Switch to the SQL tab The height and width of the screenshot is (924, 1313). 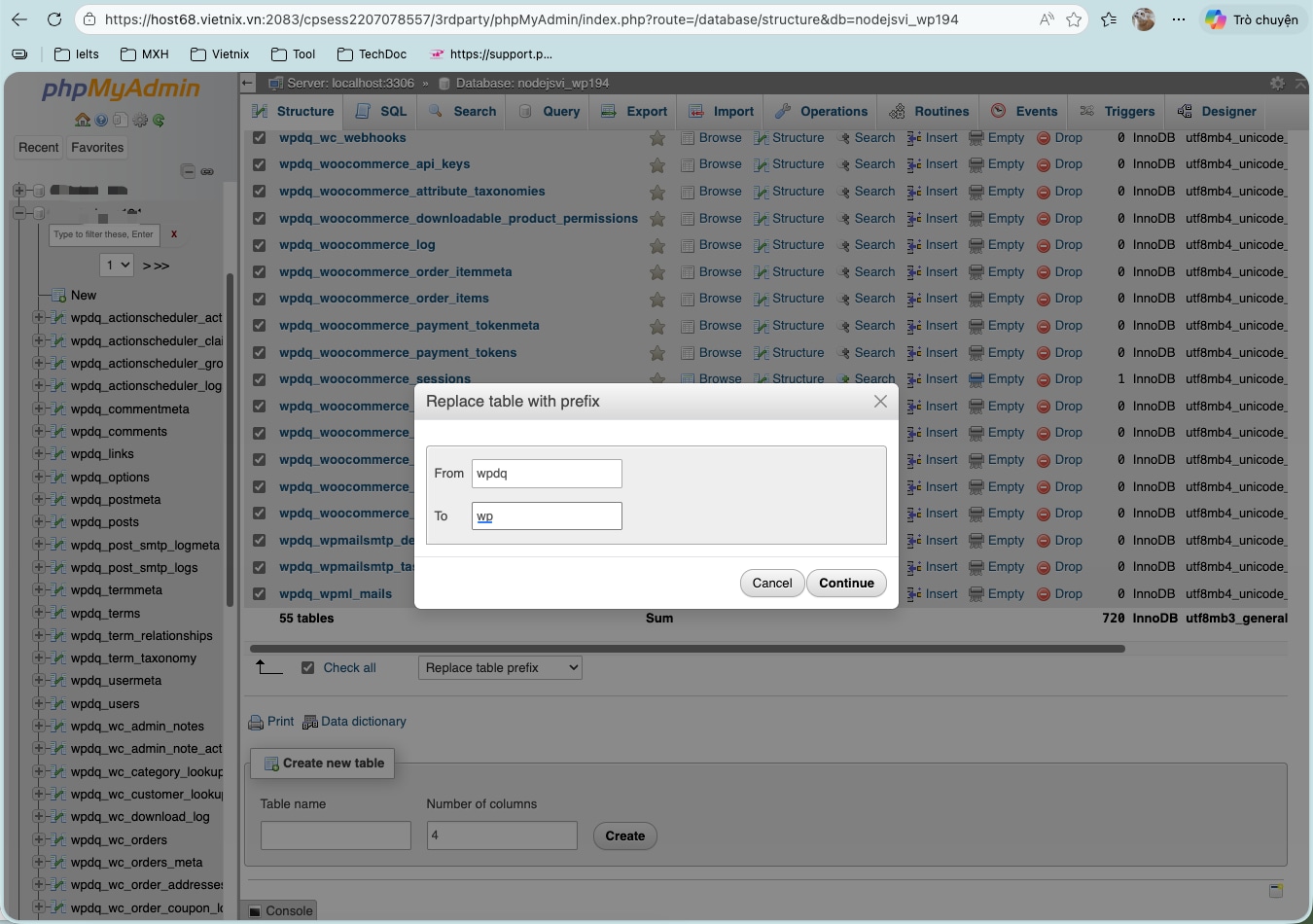point(381,112)
